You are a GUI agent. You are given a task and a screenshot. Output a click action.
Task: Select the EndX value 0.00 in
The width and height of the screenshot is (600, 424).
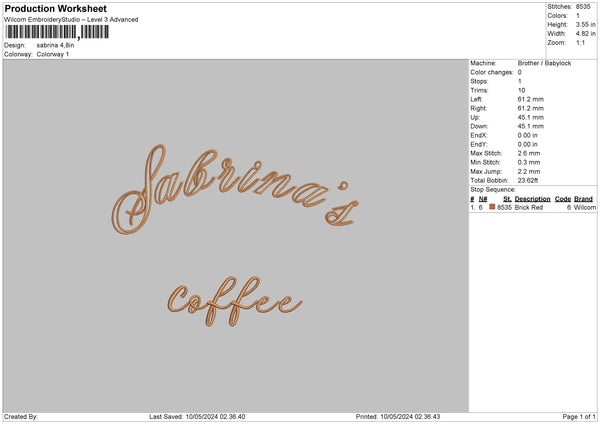(527, 135)
